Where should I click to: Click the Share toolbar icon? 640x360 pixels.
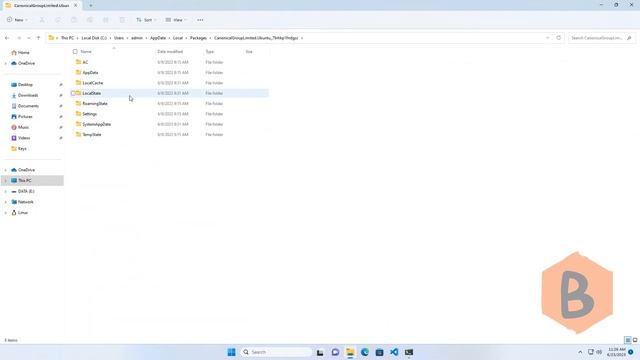[106, 20]
